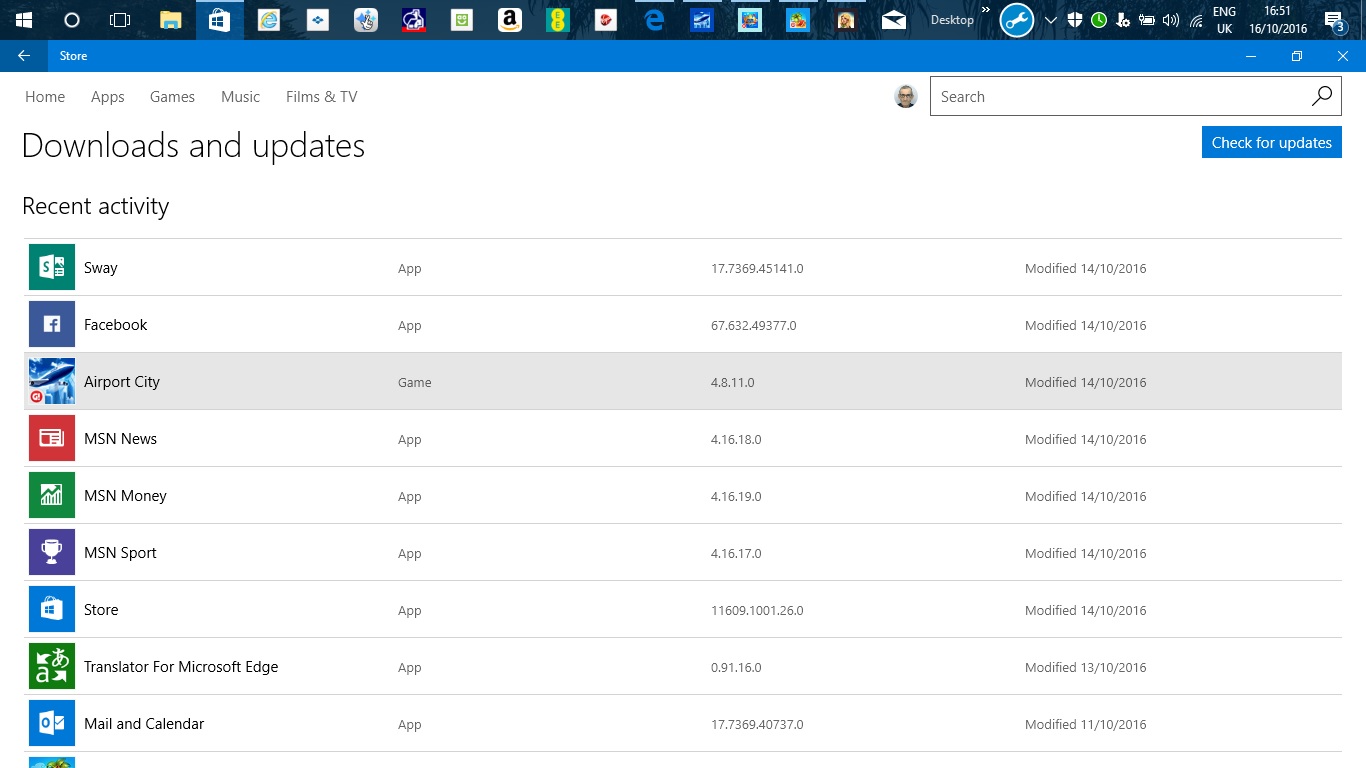The width and height of the screenshot is (1366, 768).
Task: Open the Sway app name link
Action: pyautogui.click(x=101, y=268)
